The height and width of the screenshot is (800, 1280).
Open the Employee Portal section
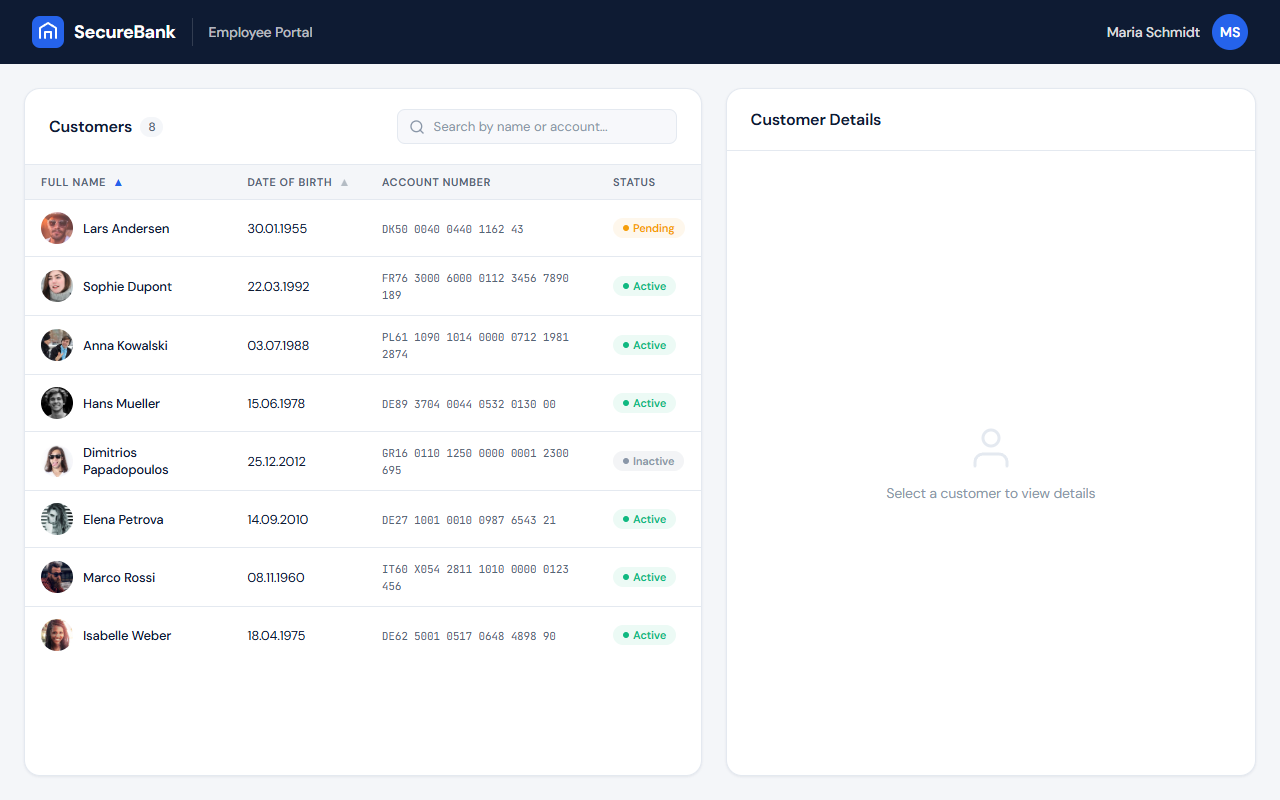259,32
